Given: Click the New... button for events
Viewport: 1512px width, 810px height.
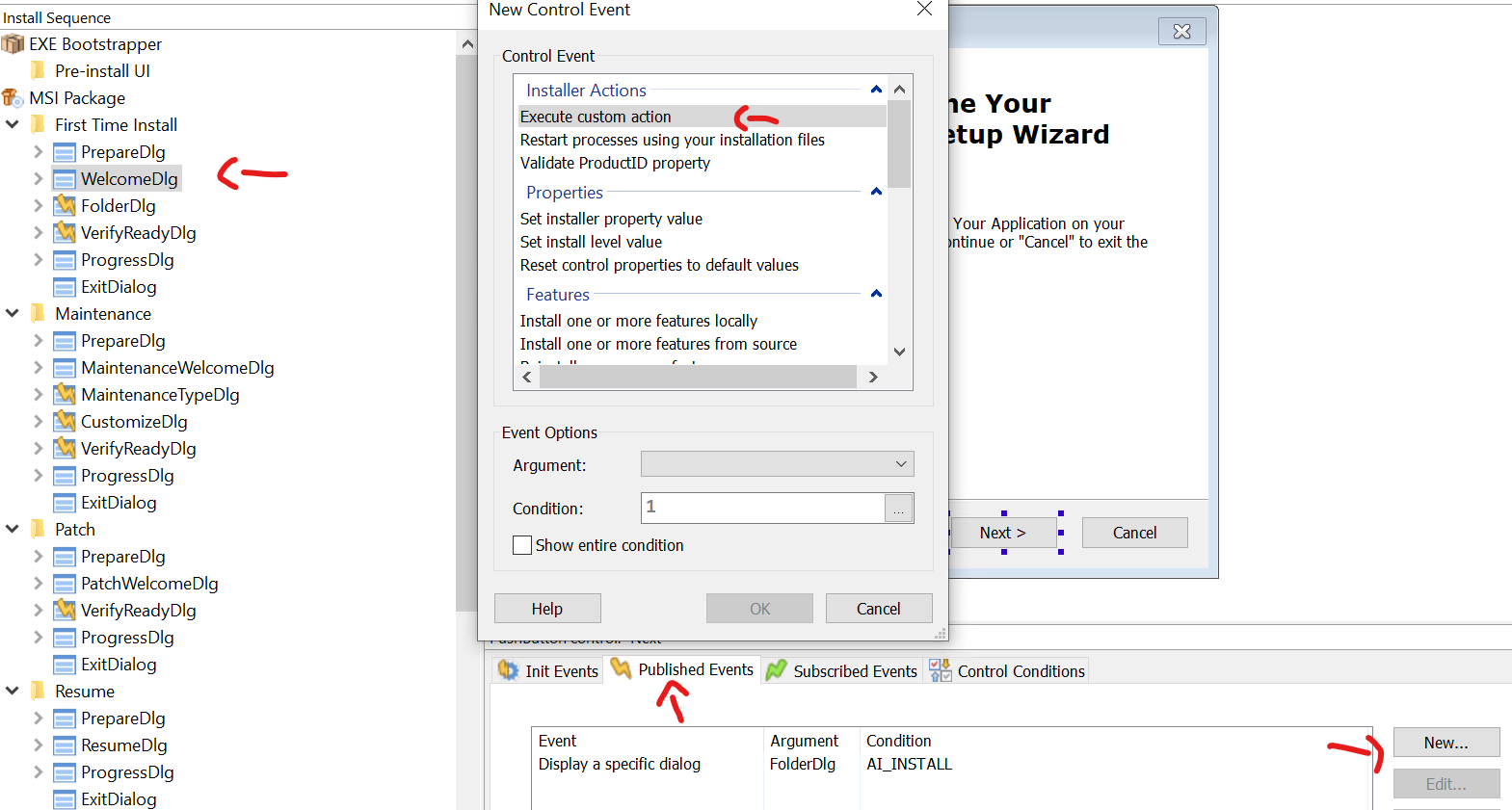Looking at the screenshot, I should click(1446, 743).
